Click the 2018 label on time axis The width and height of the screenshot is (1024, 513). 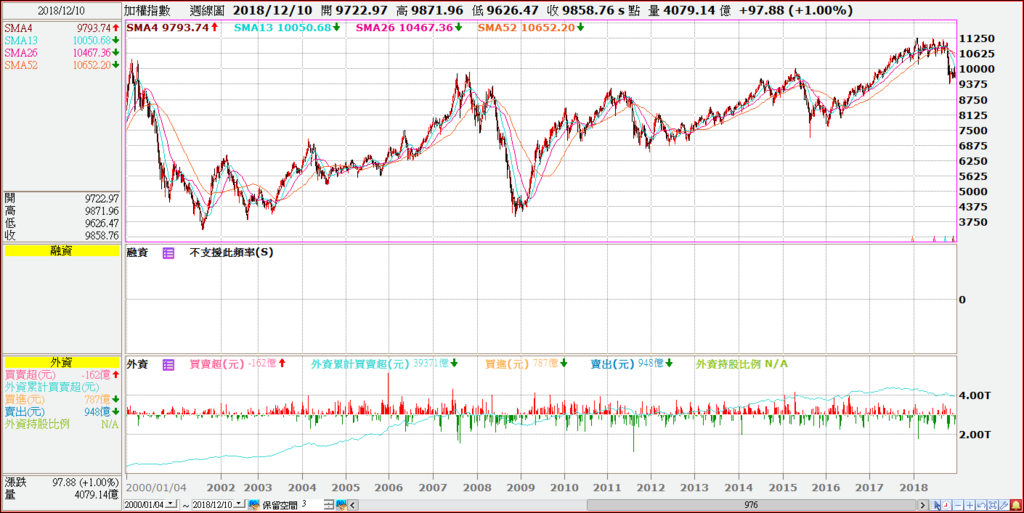coord(914,488)
